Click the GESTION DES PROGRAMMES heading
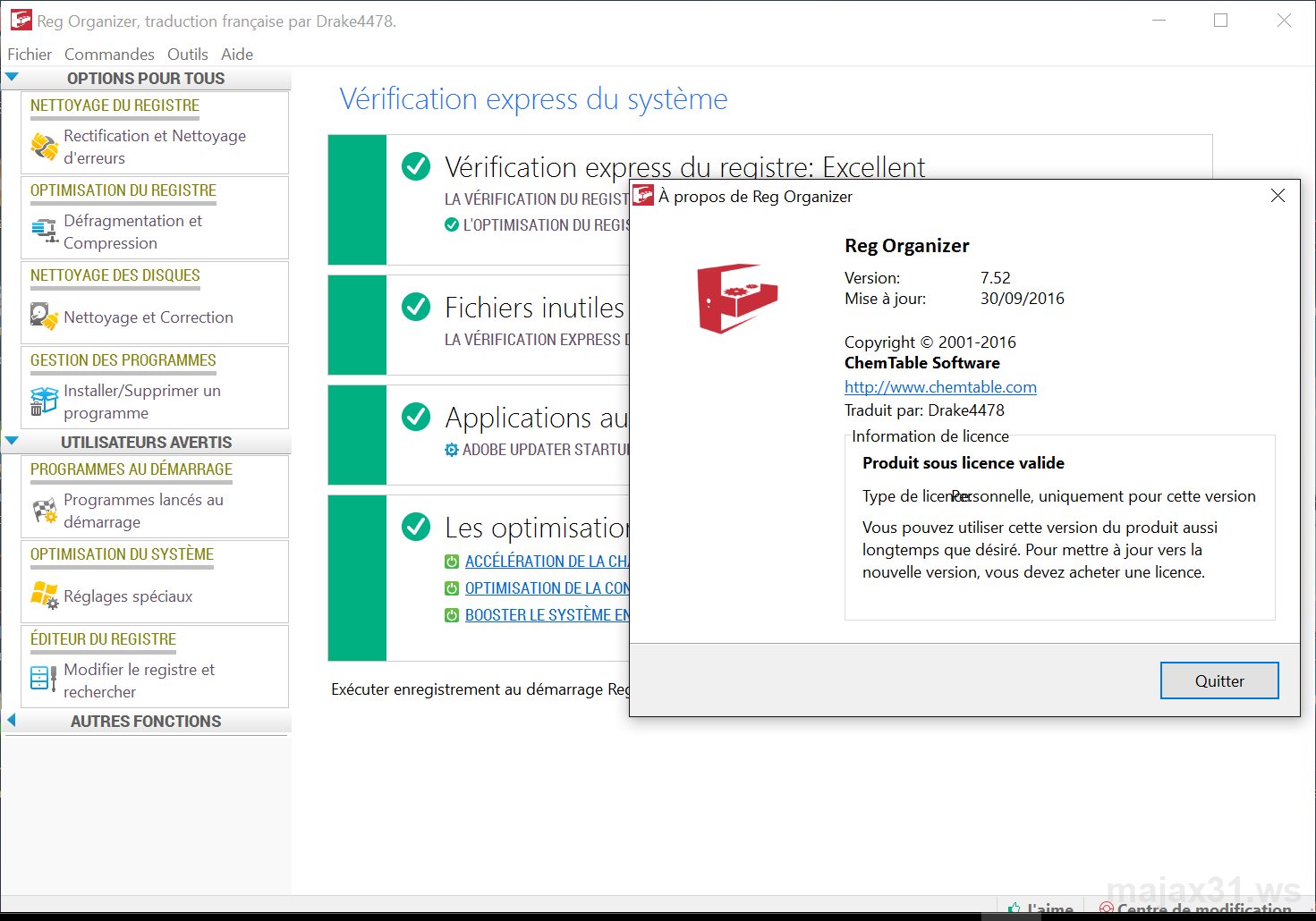Viewport: 1316px width, 921px height. click(123, 360)
